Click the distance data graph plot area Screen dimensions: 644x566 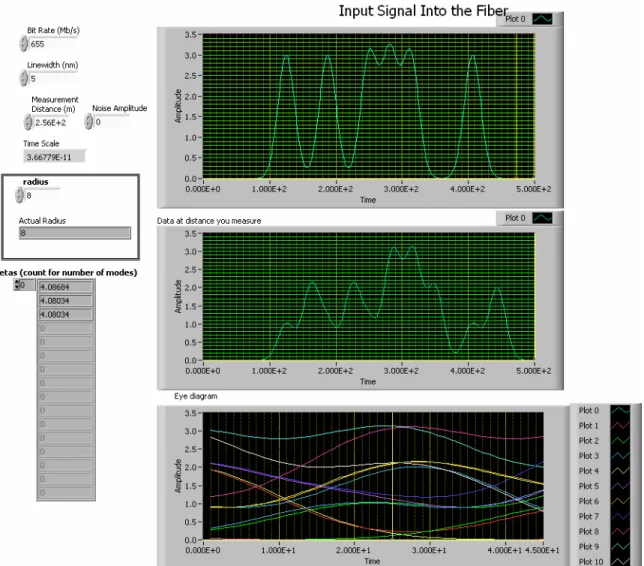point(368,297)
